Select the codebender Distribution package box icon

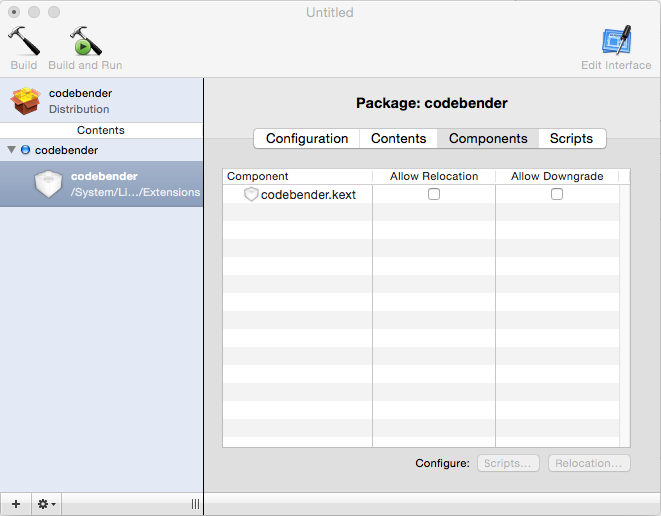coord(25,101)
